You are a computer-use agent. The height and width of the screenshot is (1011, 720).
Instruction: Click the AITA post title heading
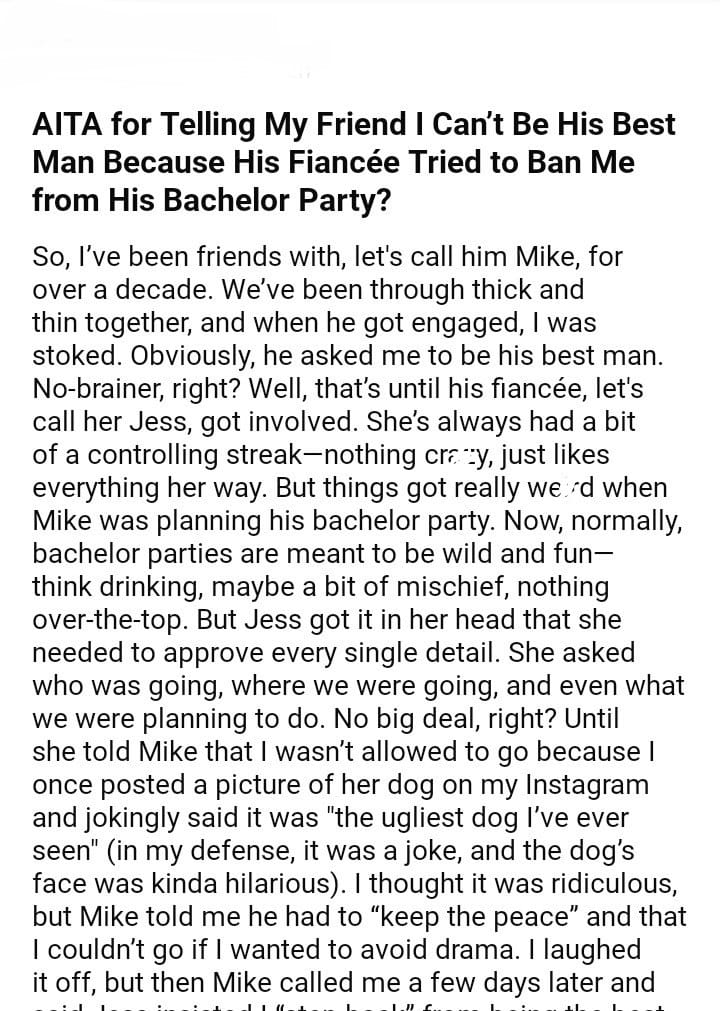click(x=354, y=161)
